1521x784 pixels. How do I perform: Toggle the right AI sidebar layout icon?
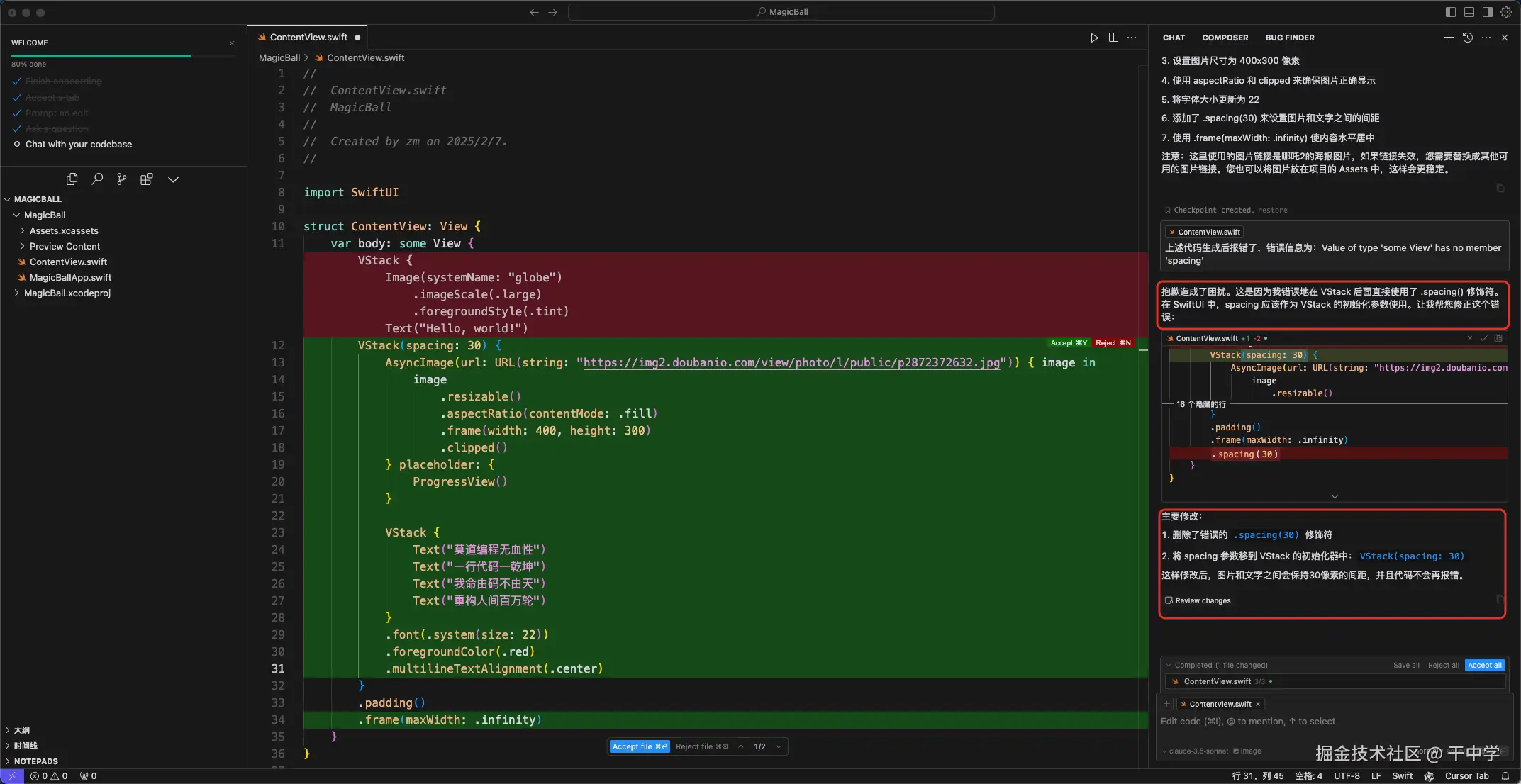[x=1488, y=12]
